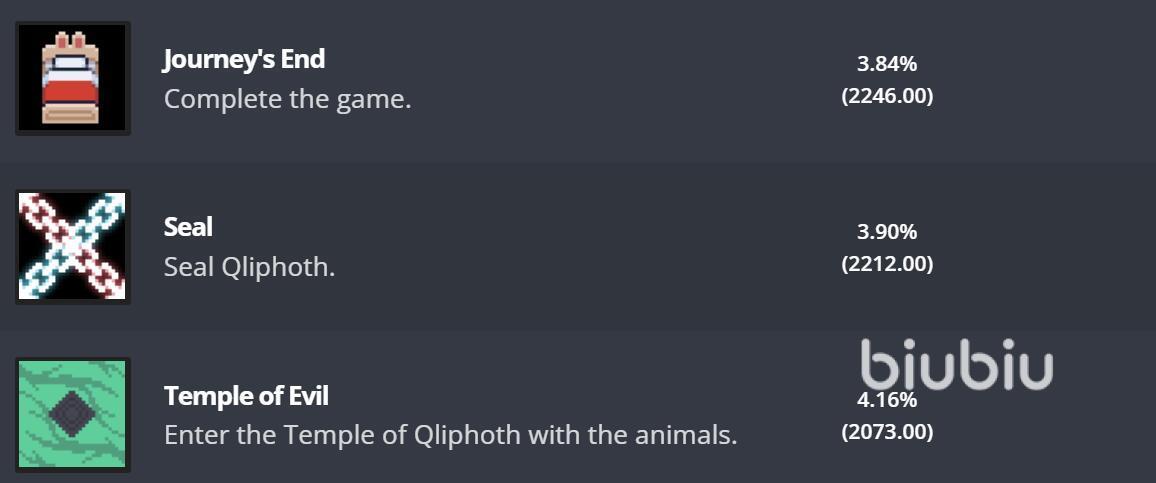
Task: Highlight the Seal achievement row background
Action: [578, 246]
